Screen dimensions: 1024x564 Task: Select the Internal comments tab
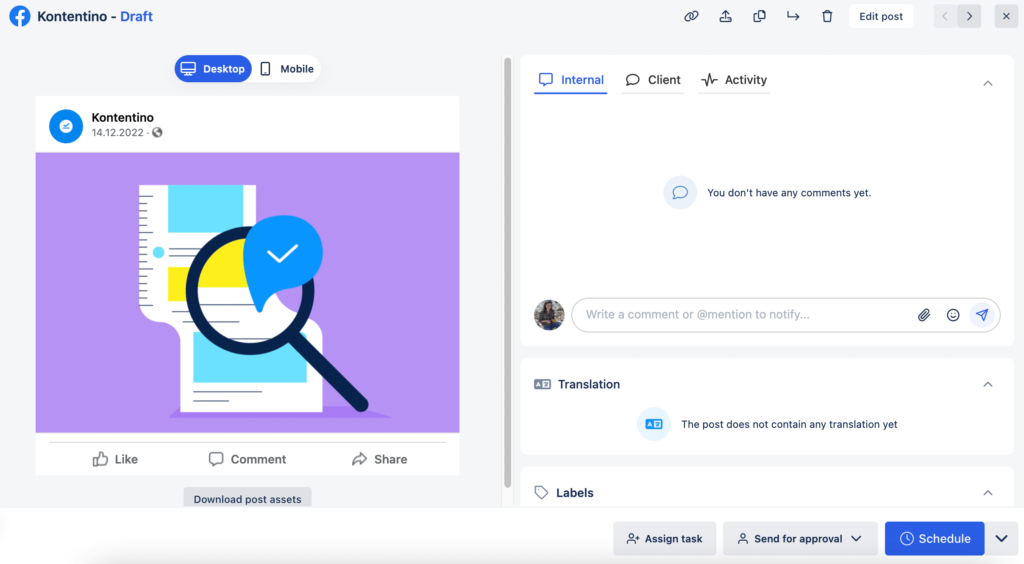point(571,80)
